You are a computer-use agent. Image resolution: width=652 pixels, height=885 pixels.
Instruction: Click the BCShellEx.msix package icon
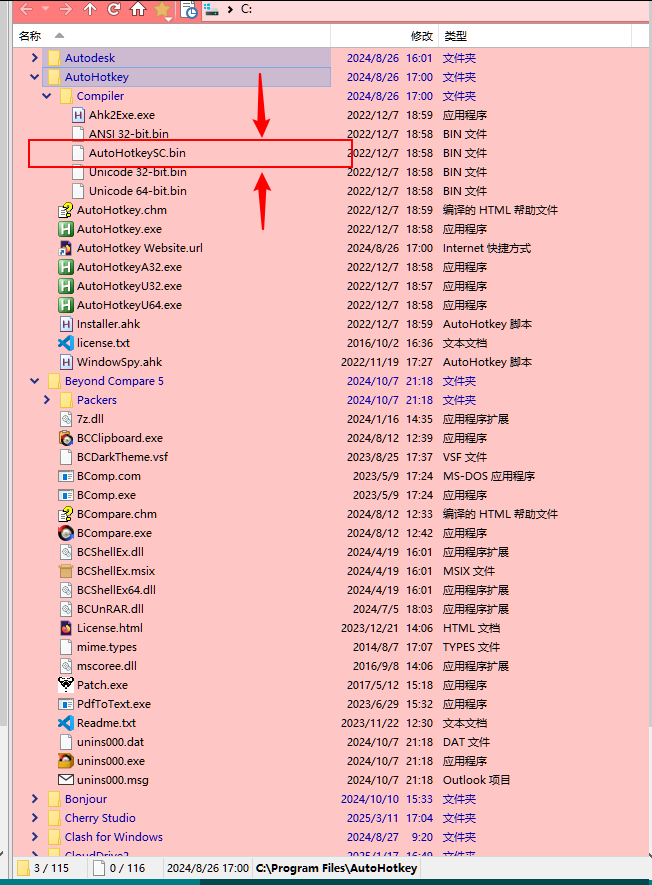coord(66,571)
